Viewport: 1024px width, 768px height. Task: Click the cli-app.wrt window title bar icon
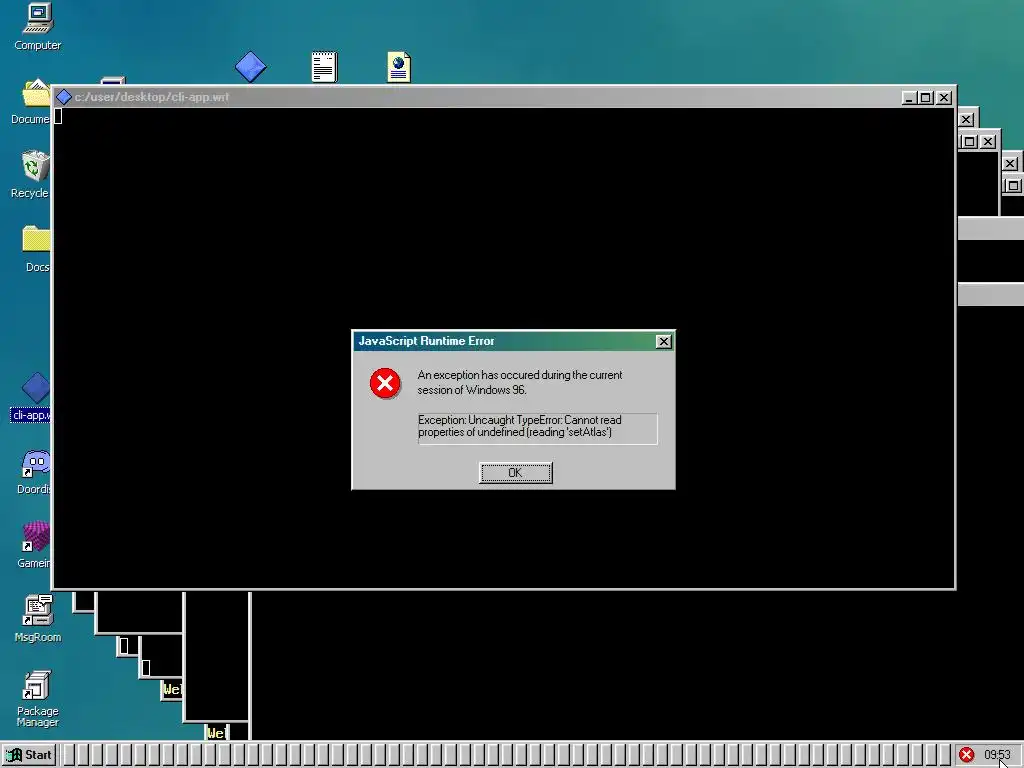[x=63, y=97]
